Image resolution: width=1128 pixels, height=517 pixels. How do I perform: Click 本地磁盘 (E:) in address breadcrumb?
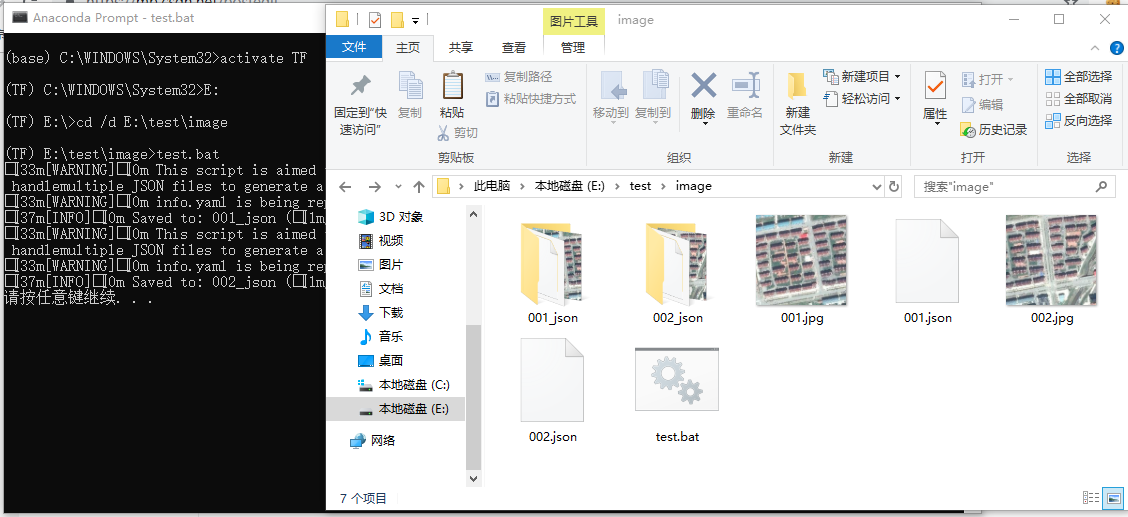(570, 186)
